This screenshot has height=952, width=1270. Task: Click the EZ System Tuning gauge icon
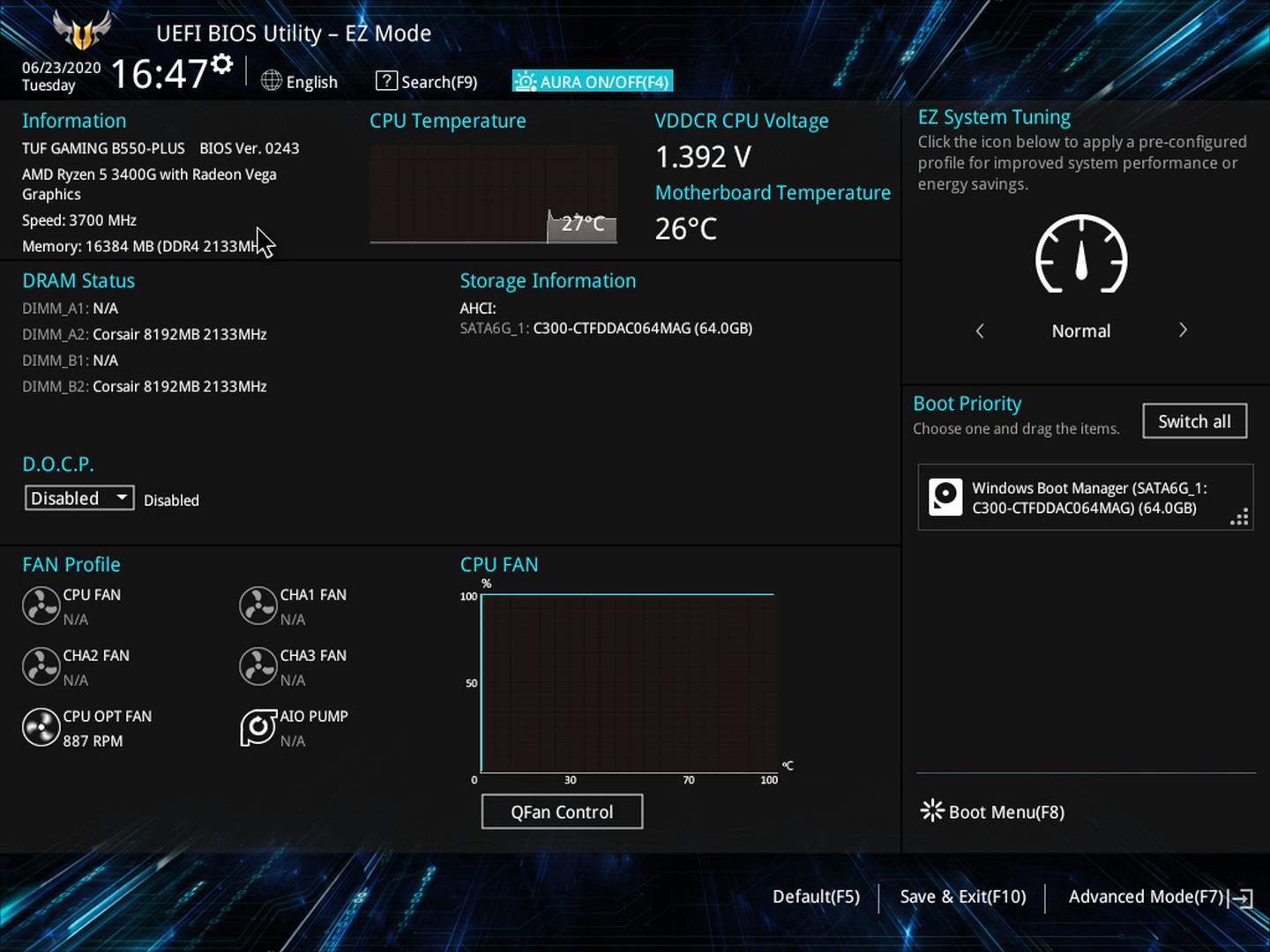pos(1081,255)
